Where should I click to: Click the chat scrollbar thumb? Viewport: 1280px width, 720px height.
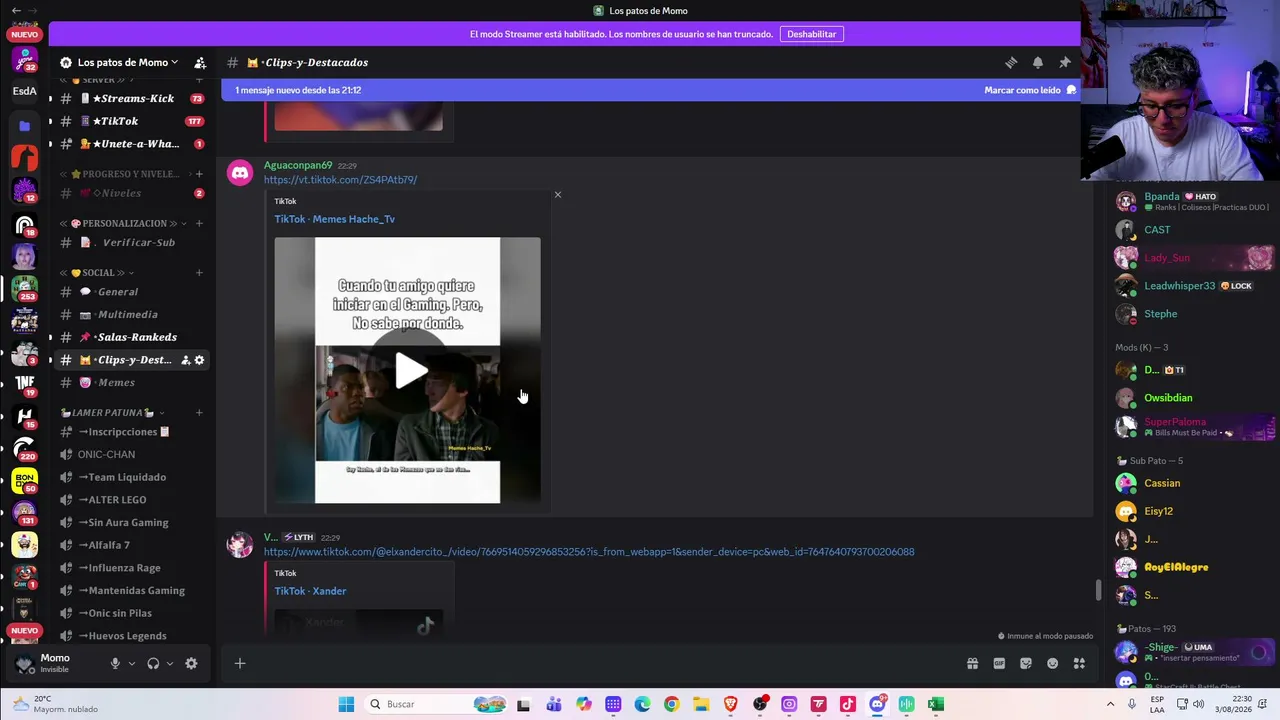[1098, 591]
